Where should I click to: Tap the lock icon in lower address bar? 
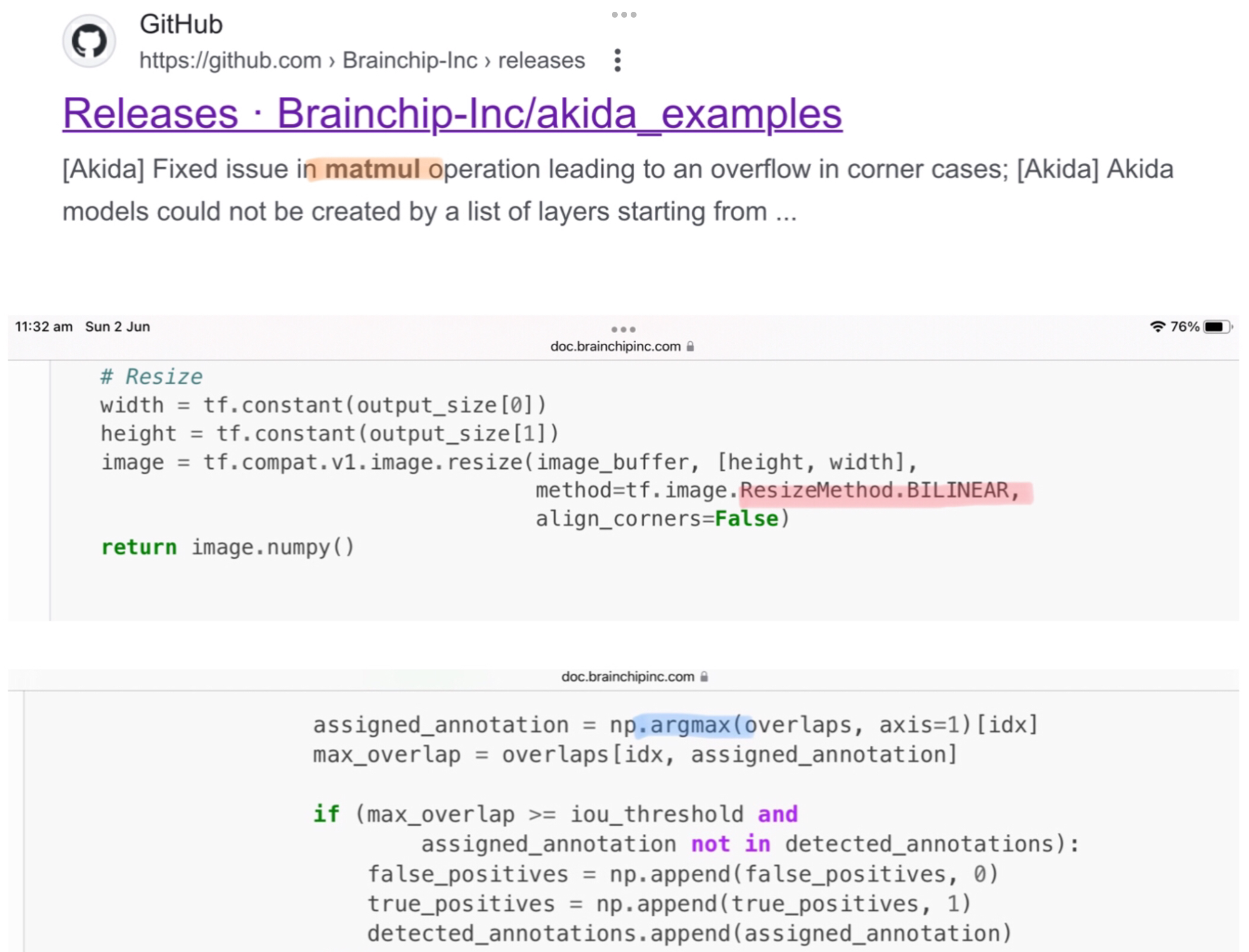[x=704, y=677]
